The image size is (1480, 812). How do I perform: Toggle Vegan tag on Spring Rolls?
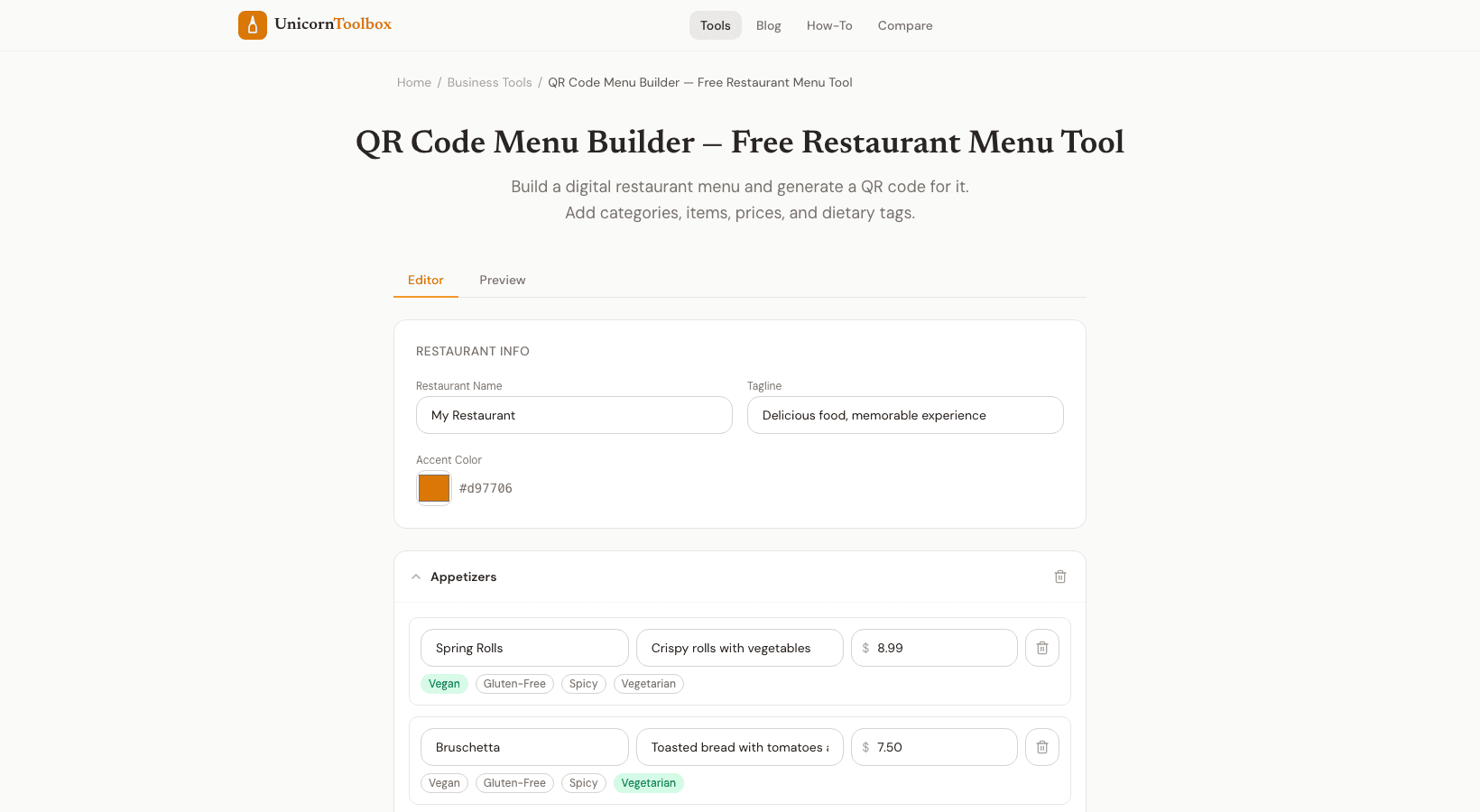[x=444, y=684]
